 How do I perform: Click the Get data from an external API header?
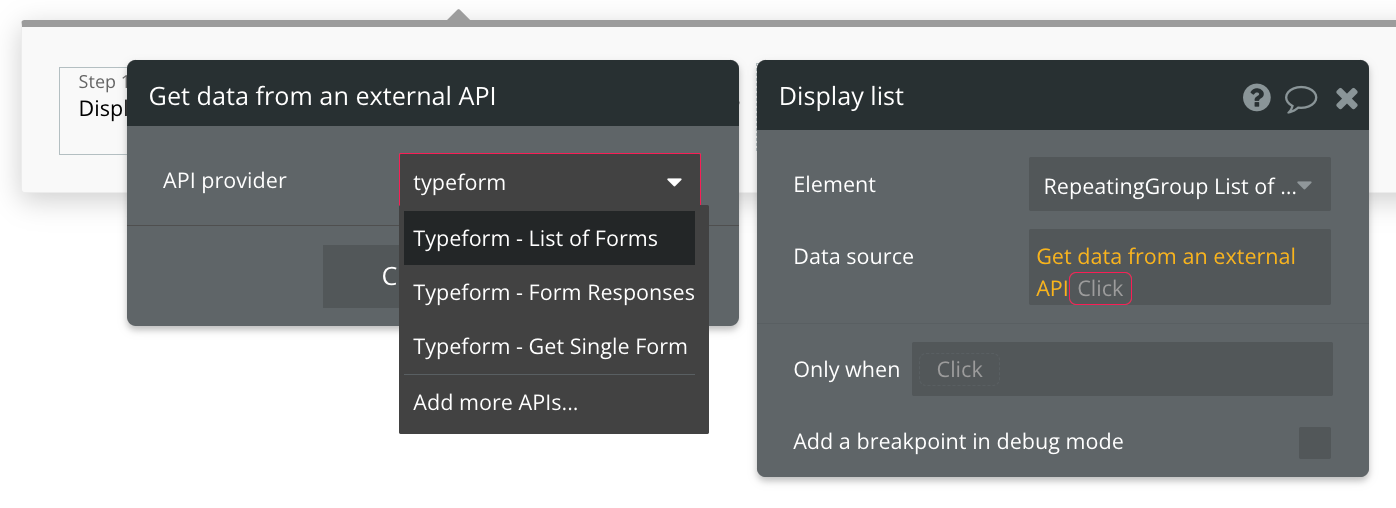click(322, 96)
